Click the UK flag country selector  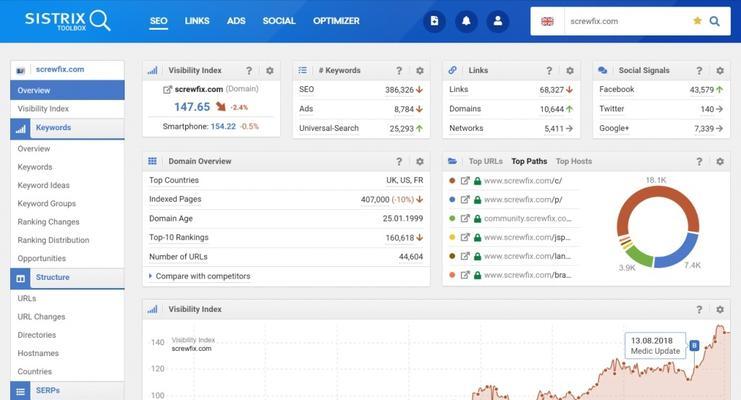(547, 21)
